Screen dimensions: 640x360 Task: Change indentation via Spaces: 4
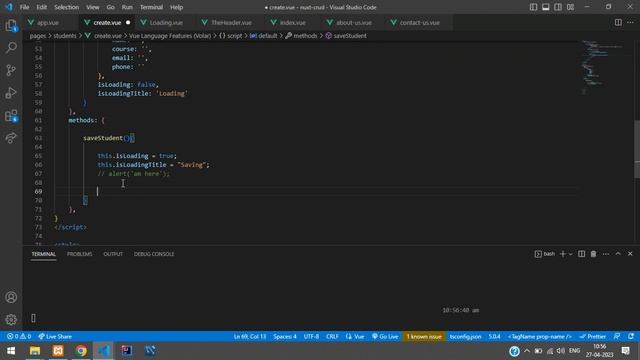[x=285, y=337]
